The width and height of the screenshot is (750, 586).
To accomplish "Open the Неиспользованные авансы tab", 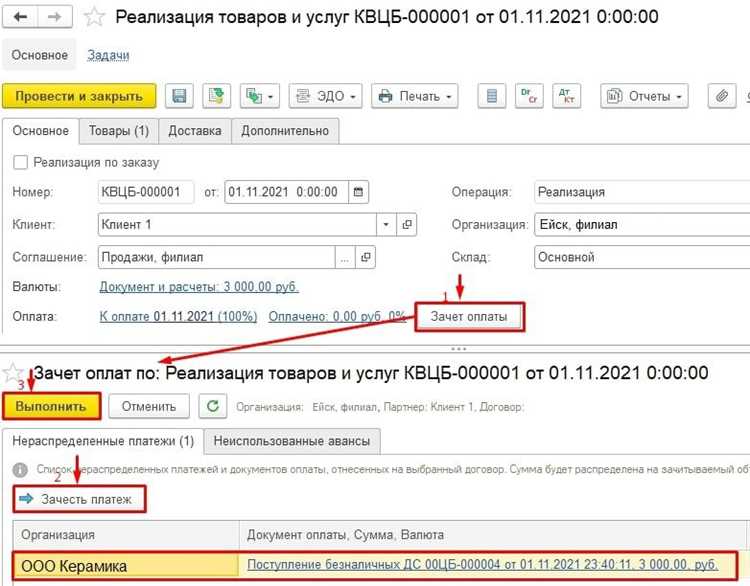I will 292,441.
